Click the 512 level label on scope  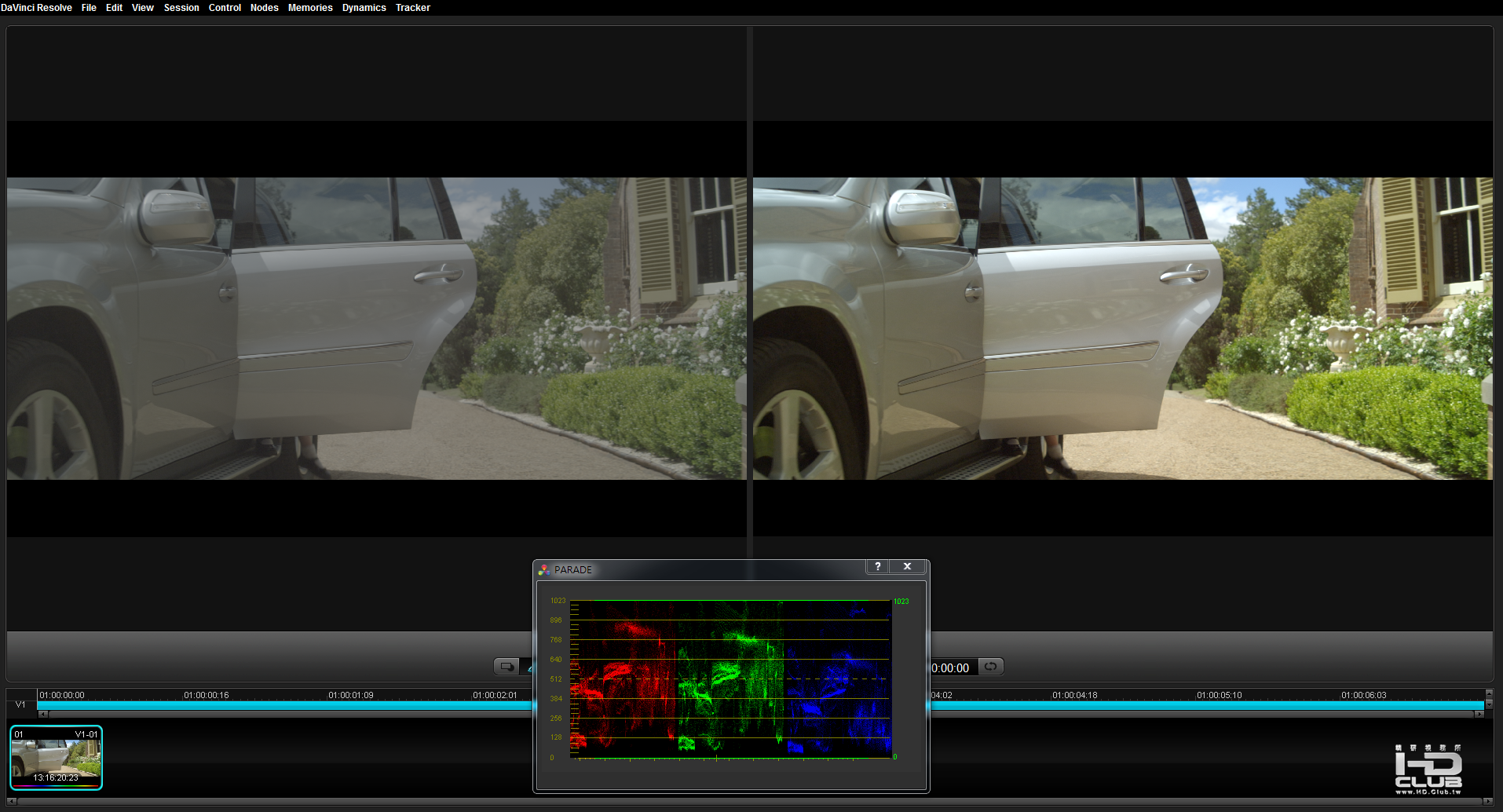[x=556, y=679]
